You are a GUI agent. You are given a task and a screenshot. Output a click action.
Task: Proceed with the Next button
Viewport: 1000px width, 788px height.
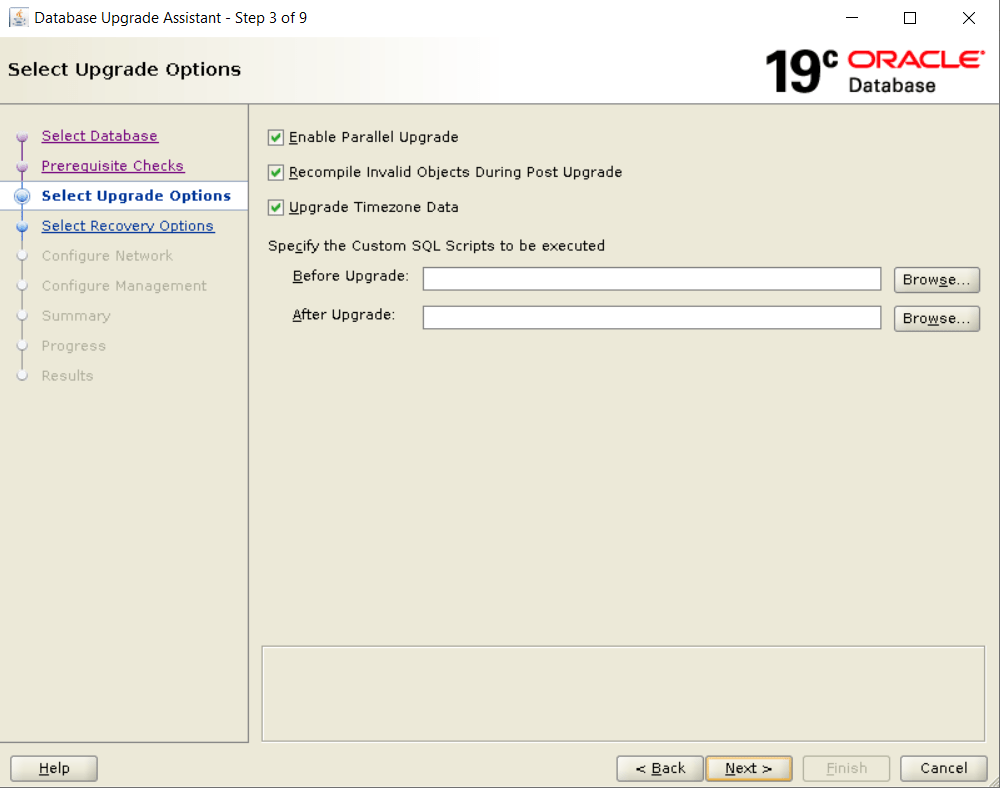tap(748, 768)
